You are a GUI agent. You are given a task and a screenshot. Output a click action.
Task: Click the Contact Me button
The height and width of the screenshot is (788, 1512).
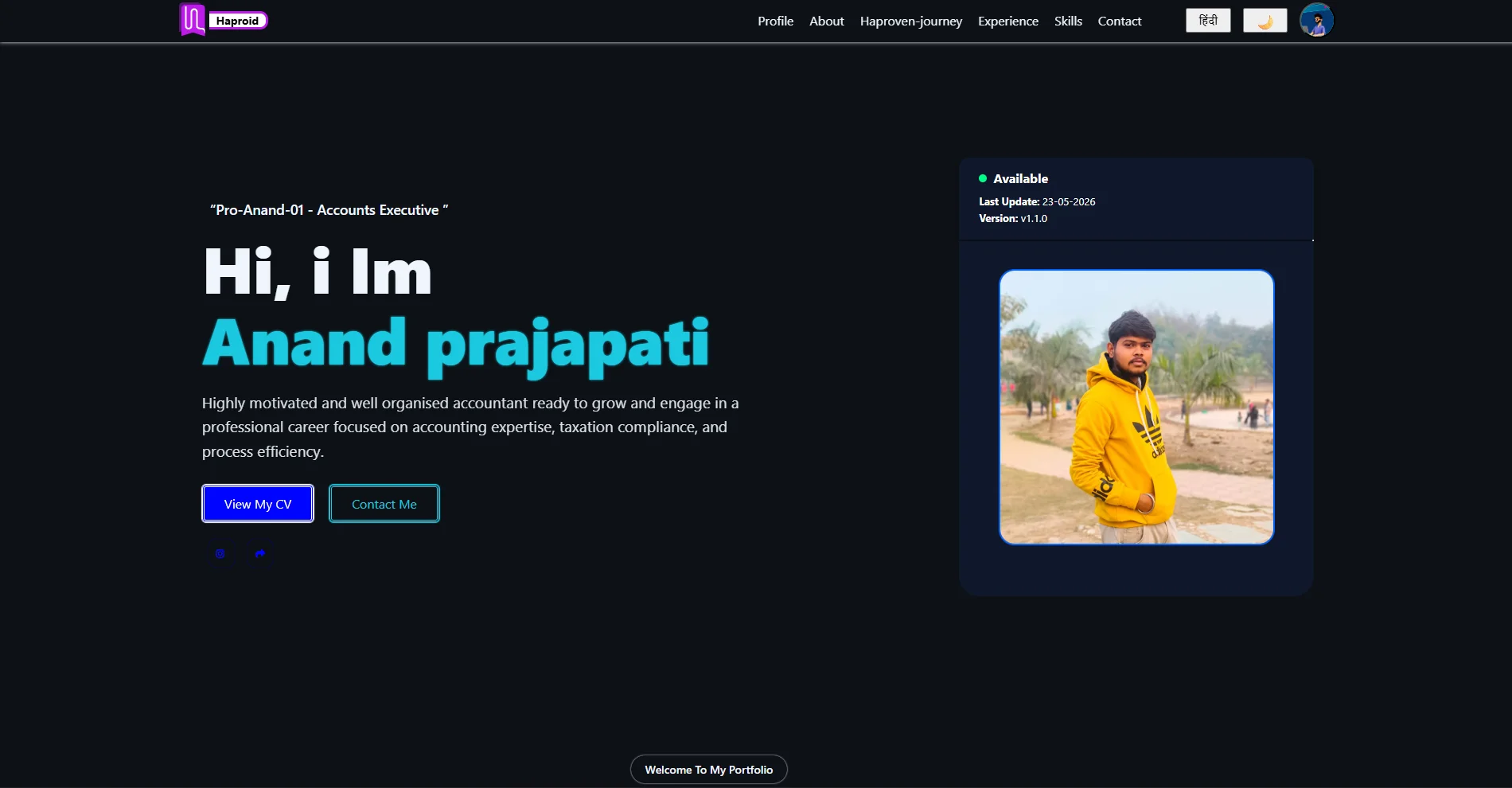(384, 504)
